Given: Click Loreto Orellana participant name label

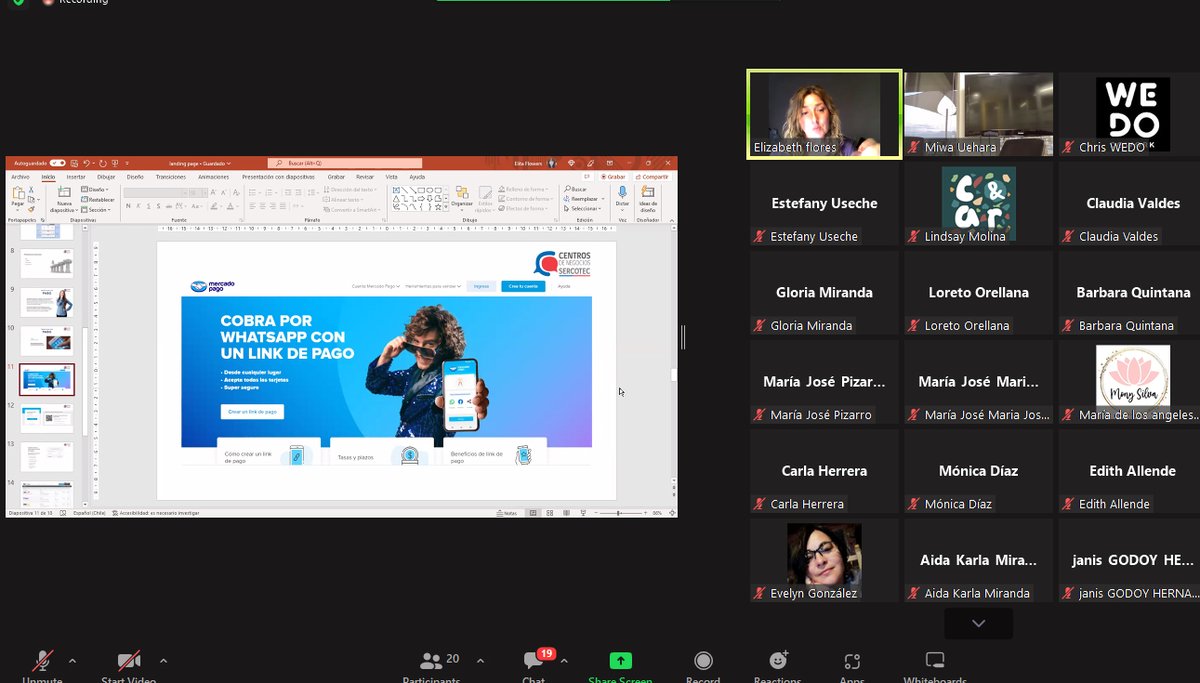Looking at the screenshot, I should [x=967, y=326].
